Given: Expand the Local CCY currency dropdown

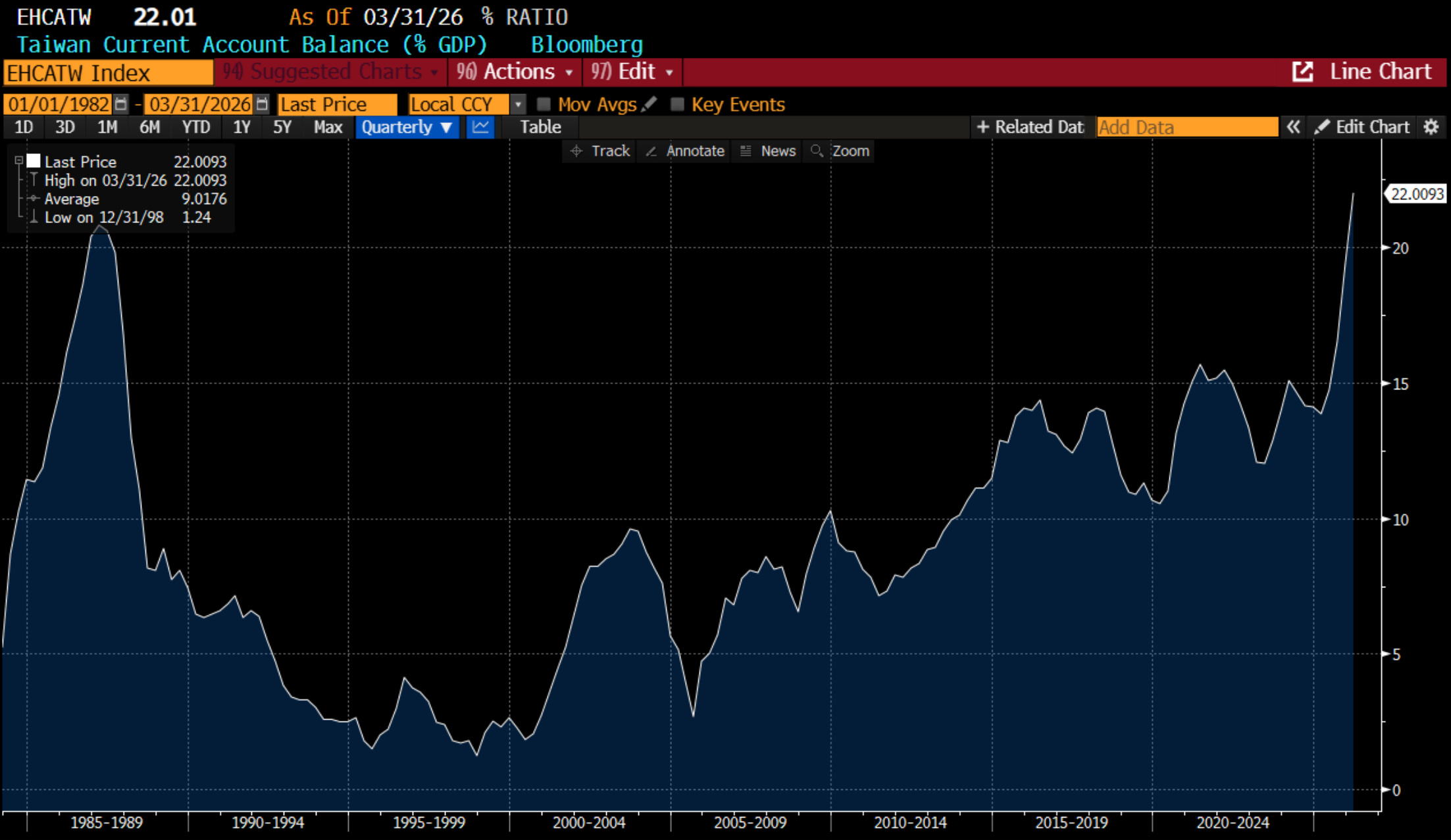Looking at the screenshot, I should 518,104.
